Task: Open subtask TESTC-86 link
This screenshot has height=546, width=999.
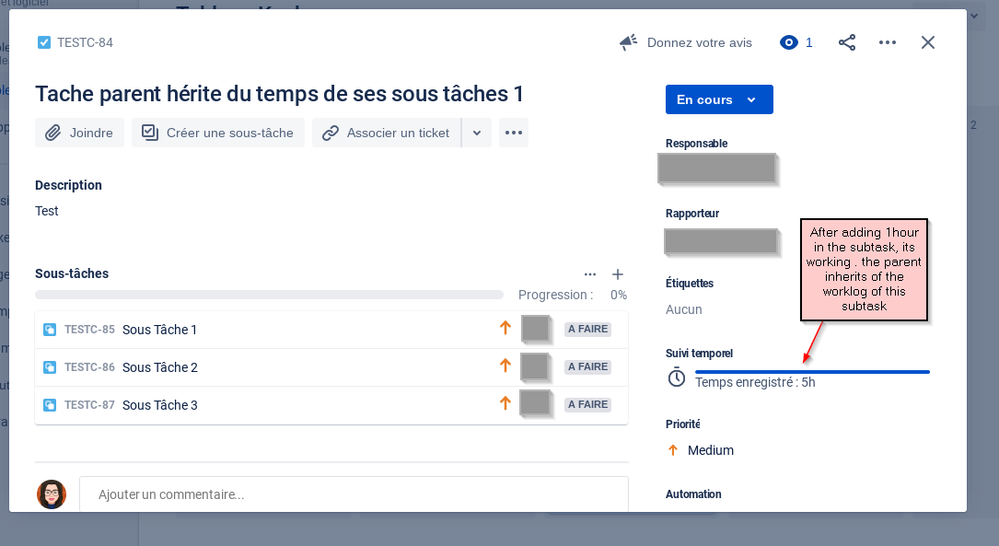Action: tap(89, 367)
